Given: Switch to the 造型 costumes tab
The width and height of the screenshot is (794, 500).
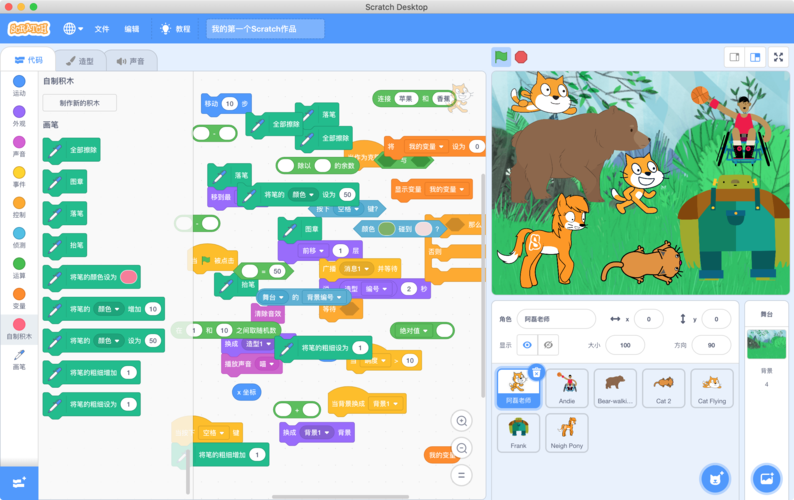Looking at the screenshot, I should coord(80,61).
